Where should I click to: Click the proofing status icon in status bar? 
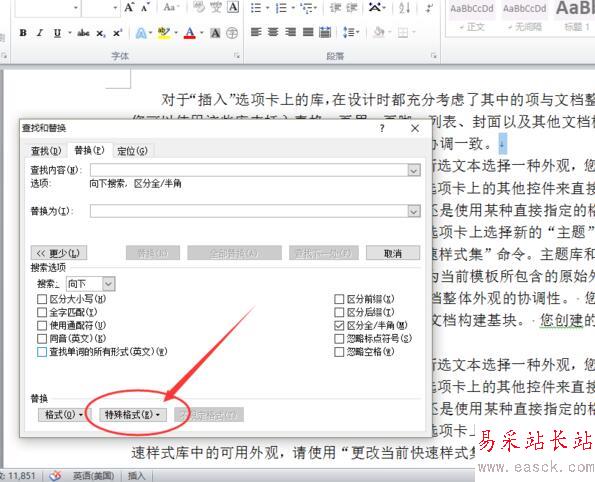tap(55, 476)
